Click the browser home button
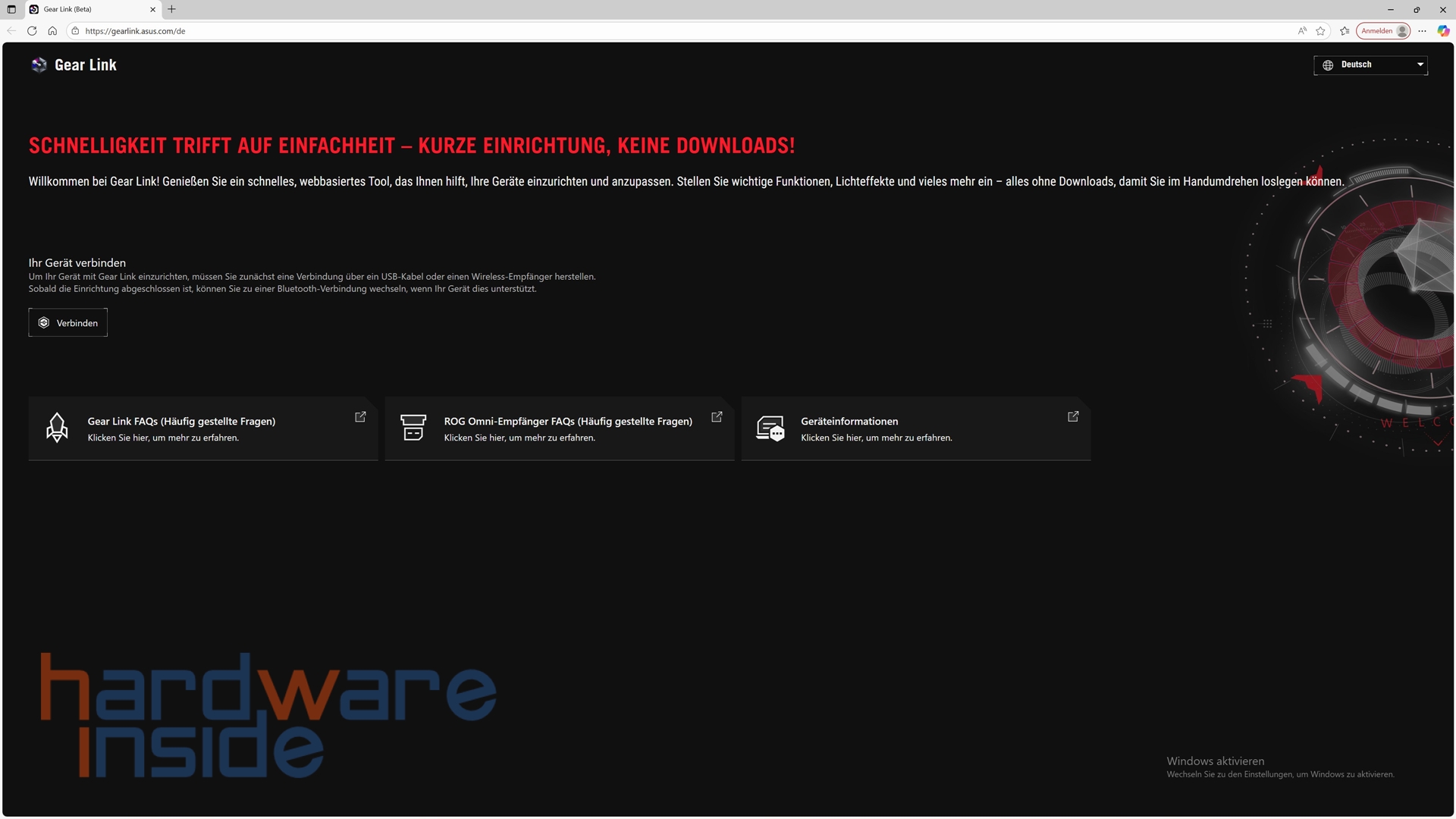Screen dimensions: 1456x819 tap(52, 31)
